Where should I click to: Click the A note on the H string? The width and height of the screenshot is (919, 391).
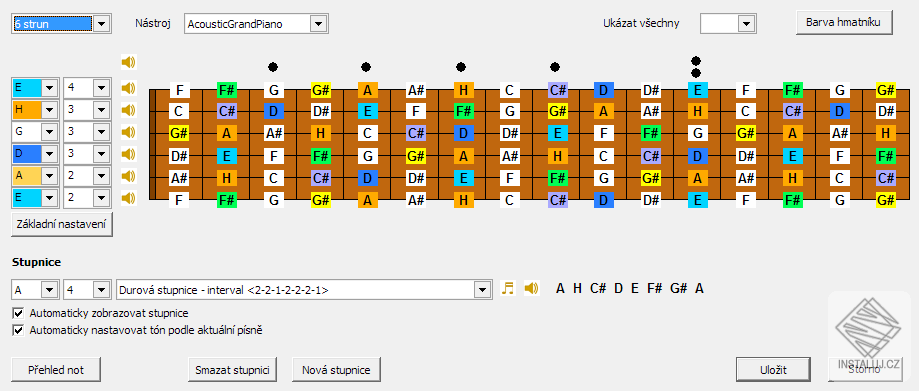click(x=604, y=111)
